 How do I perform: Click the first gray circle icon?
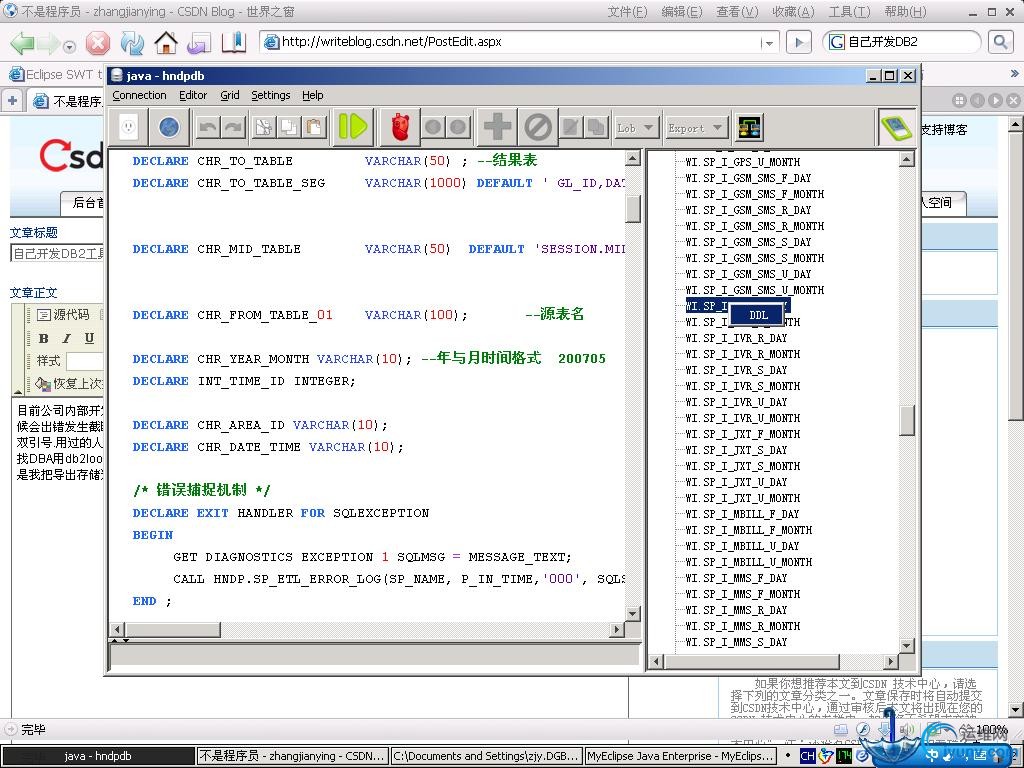point(433,127)
